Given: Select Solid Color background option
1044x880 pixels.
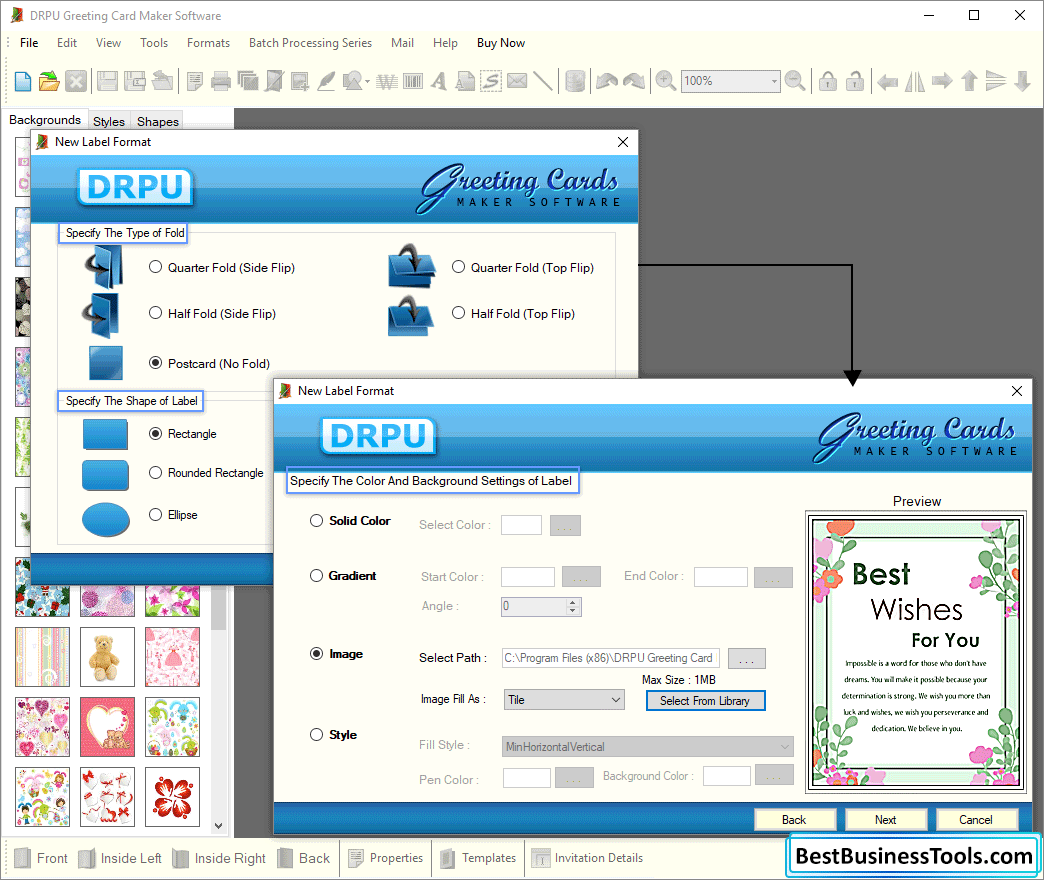Looking at the screenshot, I should (x=316, y=521).
